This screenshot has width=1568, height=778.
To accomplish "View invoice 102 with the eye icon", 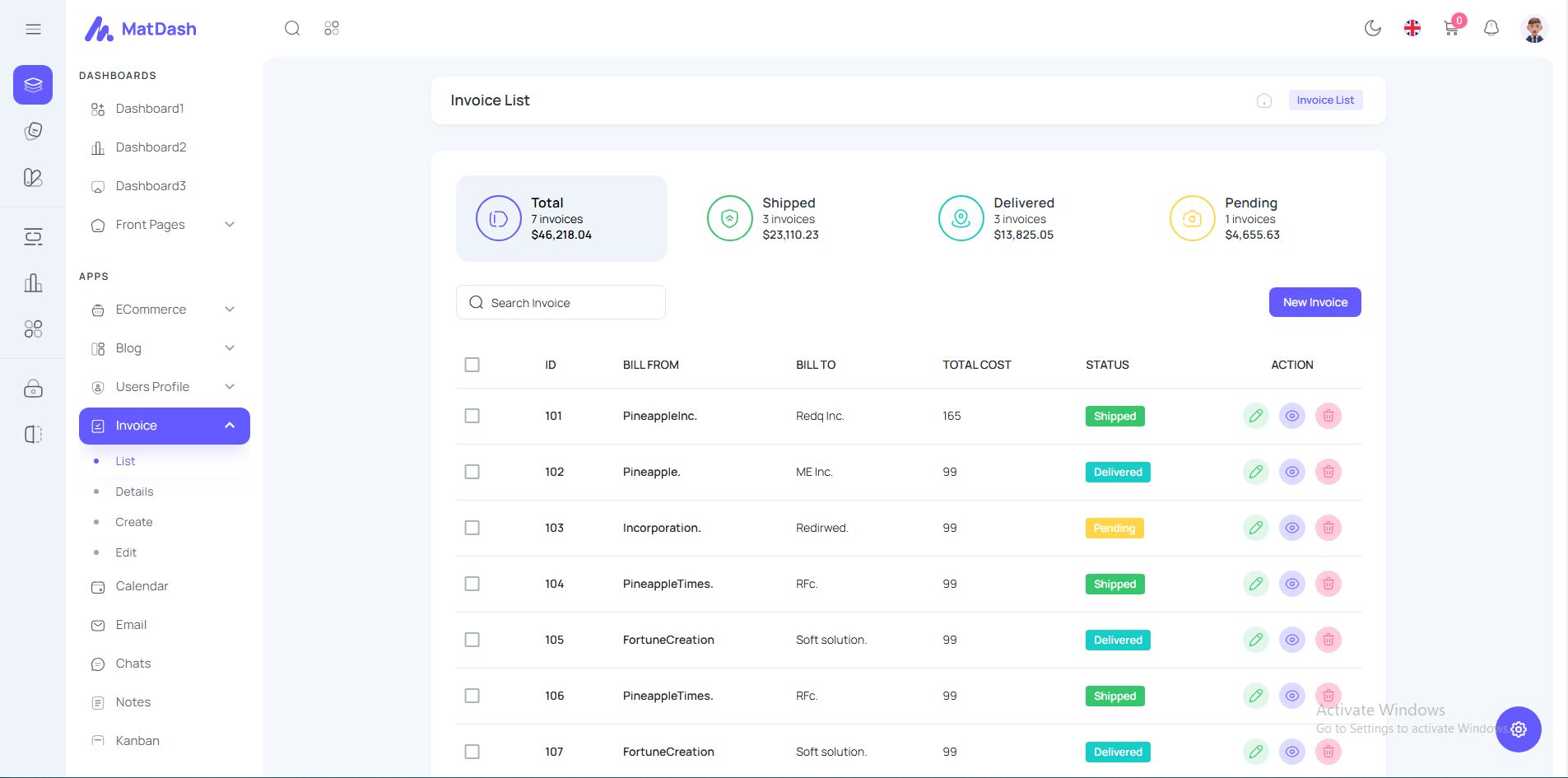I will [1291, 472].
